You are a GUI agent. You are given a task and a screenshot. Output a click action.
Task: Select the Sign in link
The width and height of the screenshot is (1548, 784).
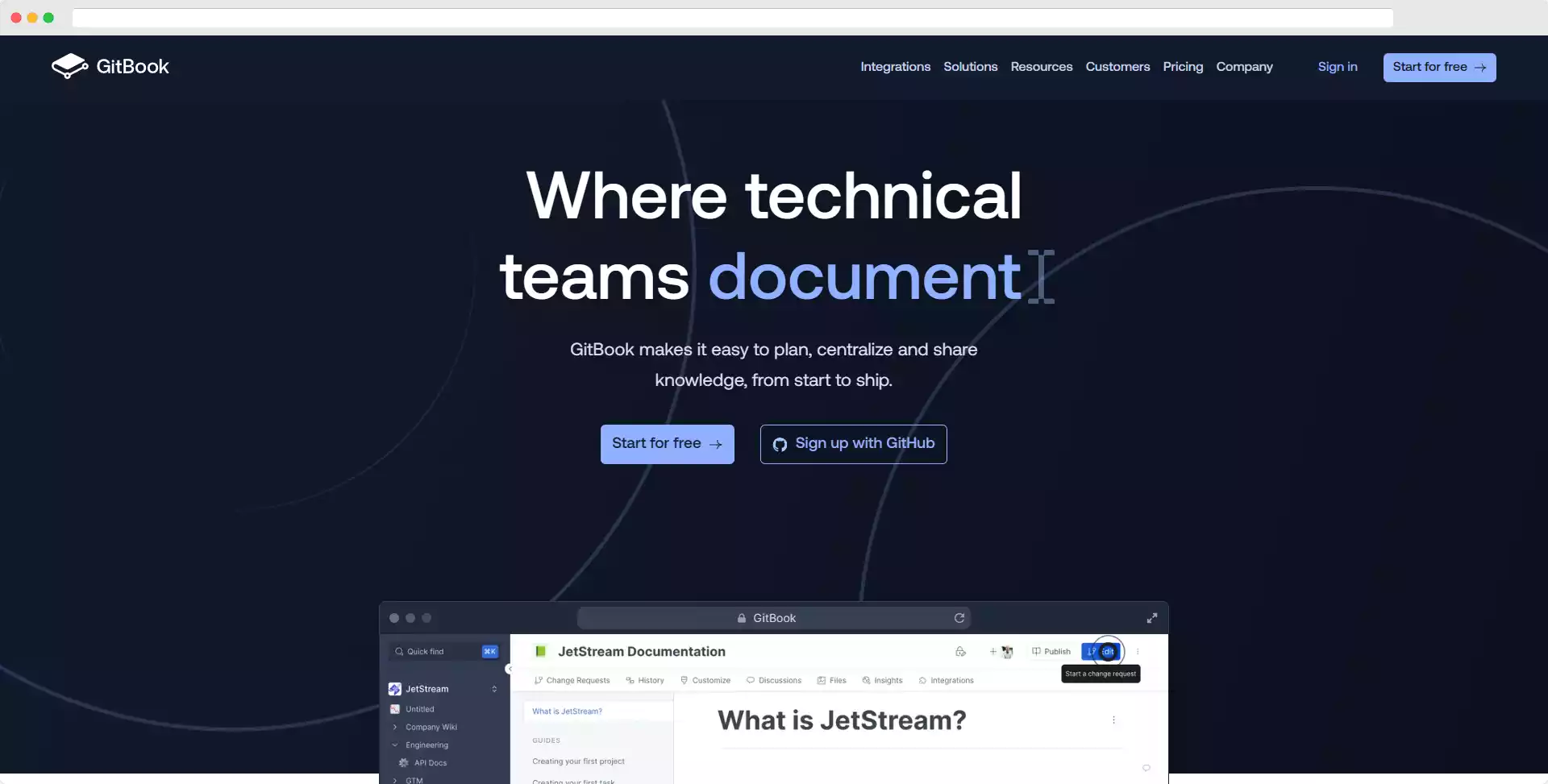[1337, 67]
